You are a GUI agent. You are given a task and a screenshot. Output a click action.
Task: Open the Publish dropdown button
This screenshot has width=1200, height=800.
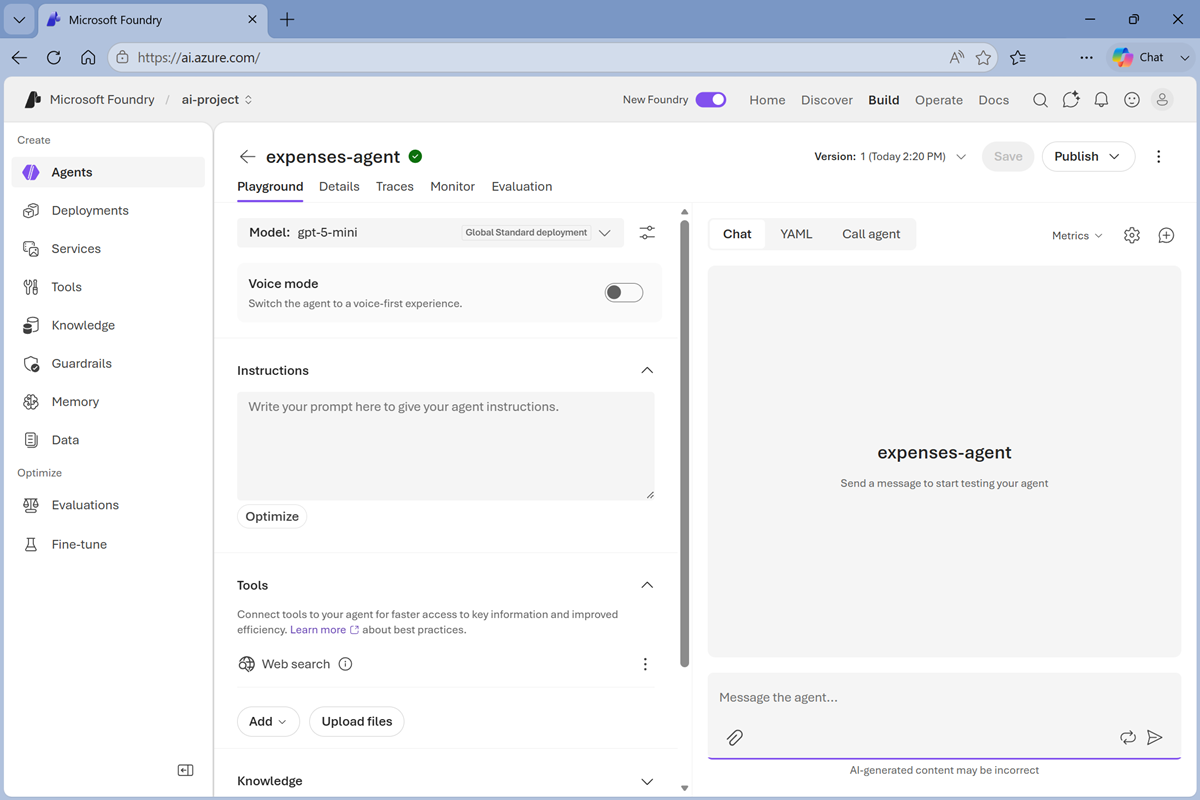point(1088,157)
